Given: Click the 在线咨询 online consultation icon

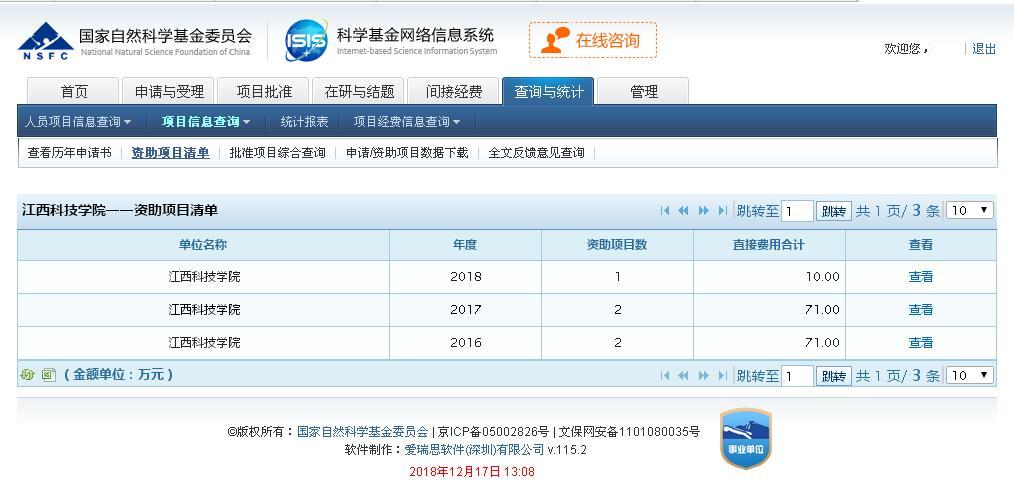Looking at the screenshot, I should [592, 40].
